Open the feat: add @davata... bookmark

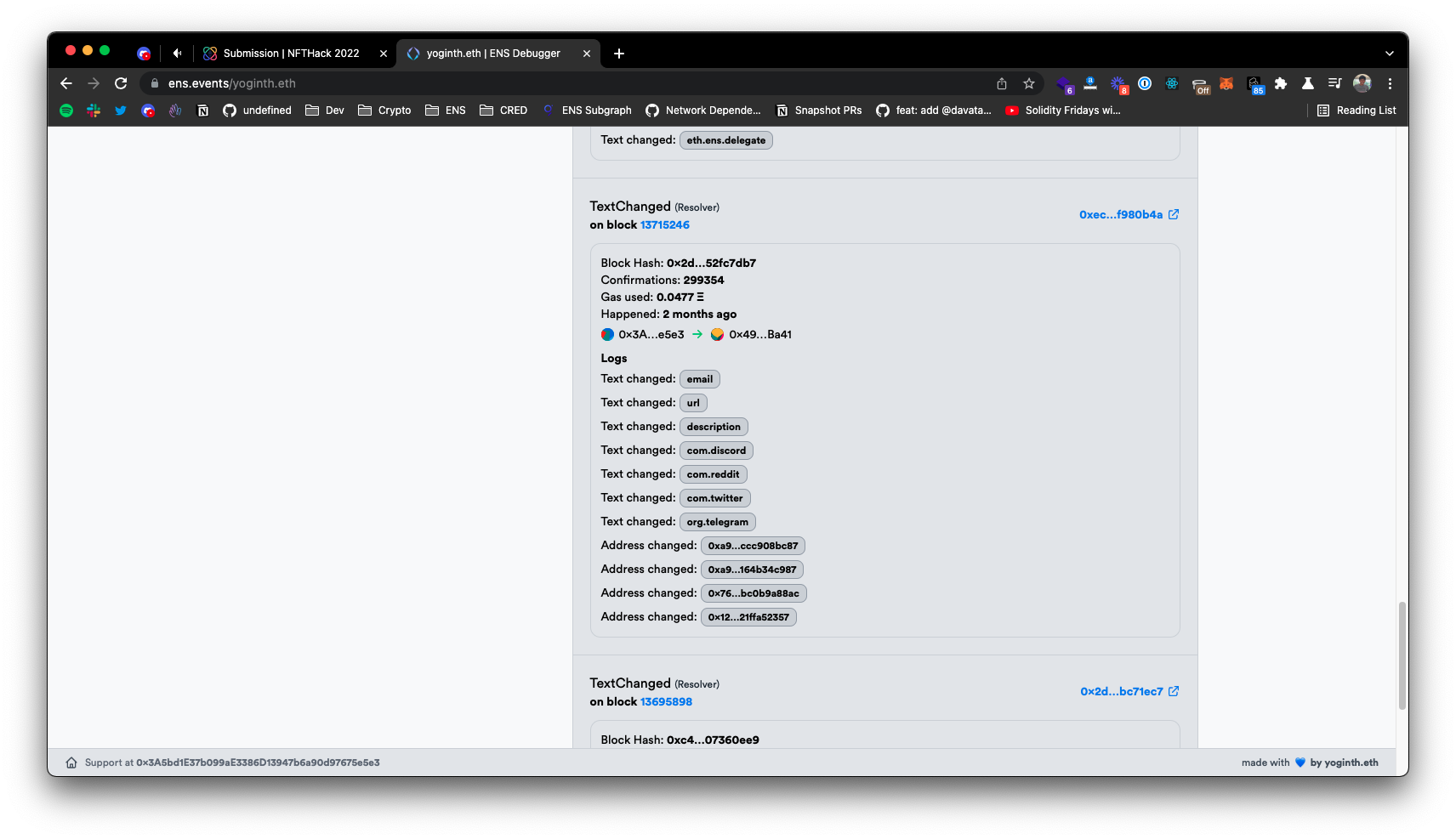click(934, 111)
